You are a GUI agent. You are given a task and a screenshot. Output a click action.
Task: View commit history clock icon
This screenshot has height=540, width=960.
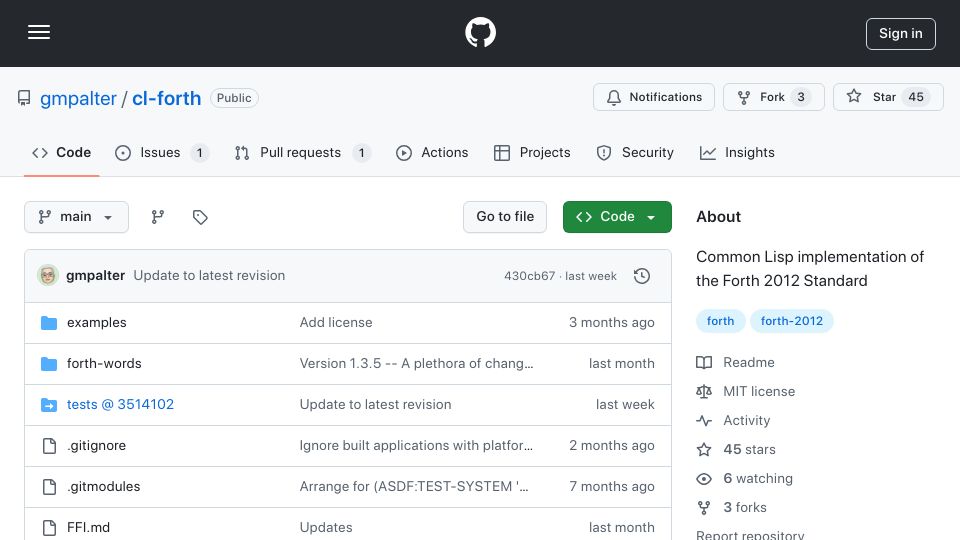(x=642, y=276)
